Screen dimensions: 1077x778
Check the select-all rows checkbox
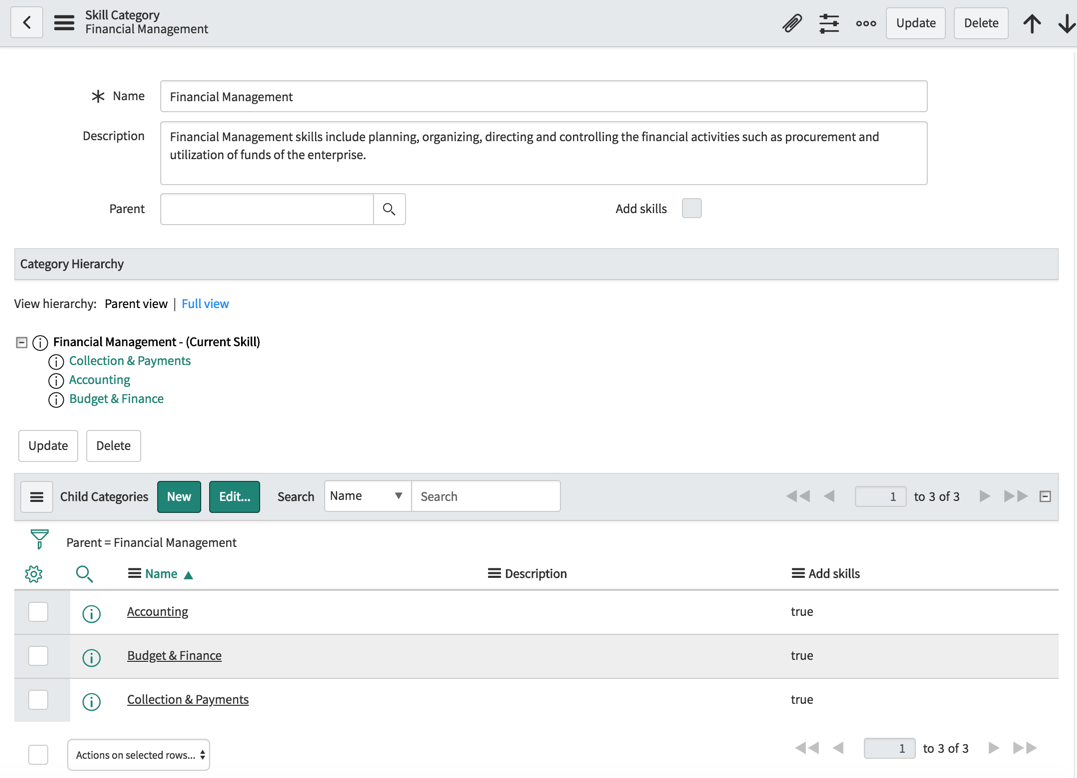point(38,754)
